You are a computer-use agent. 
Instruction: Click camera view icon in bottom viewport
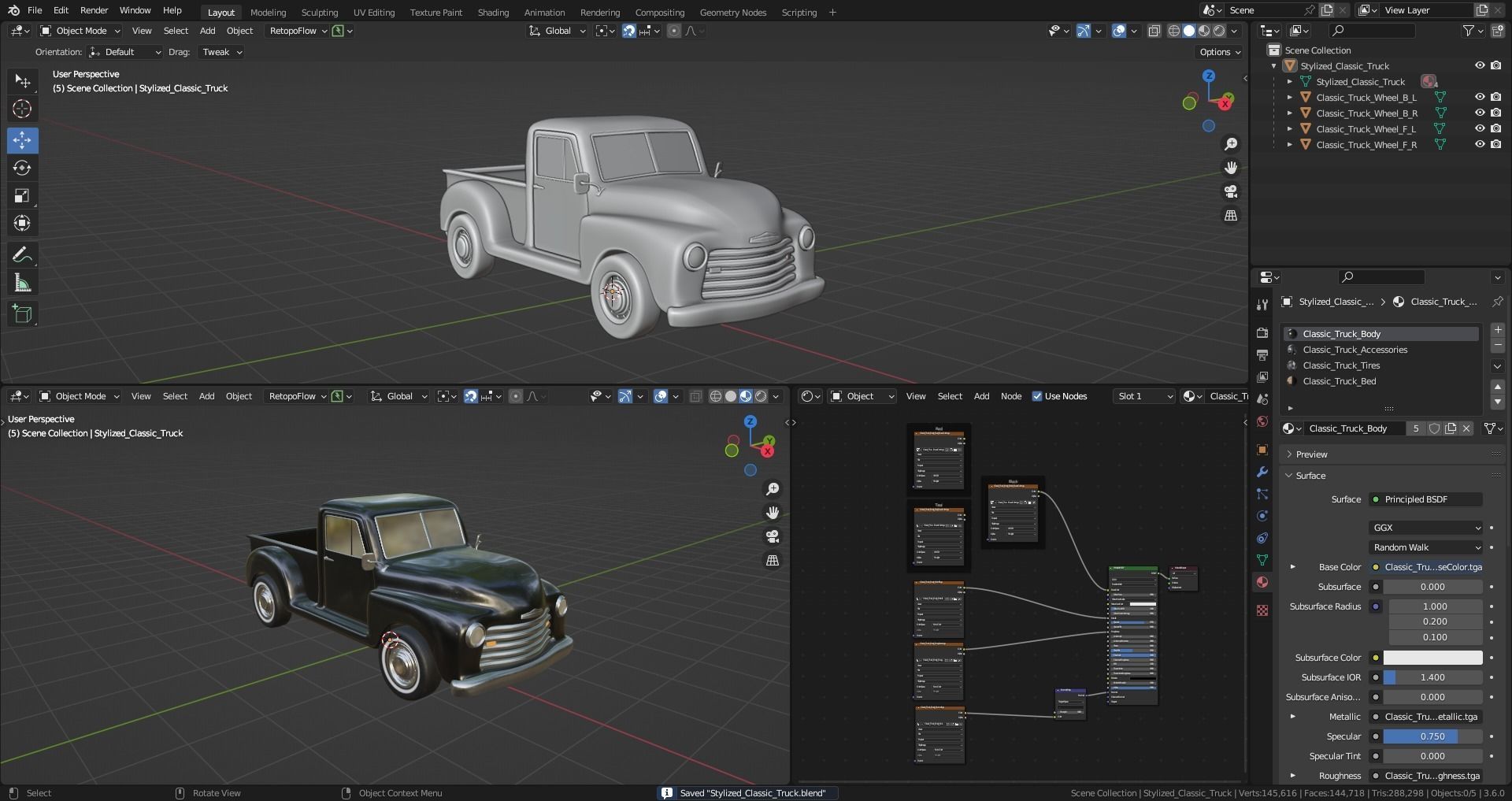pos(773,536)
